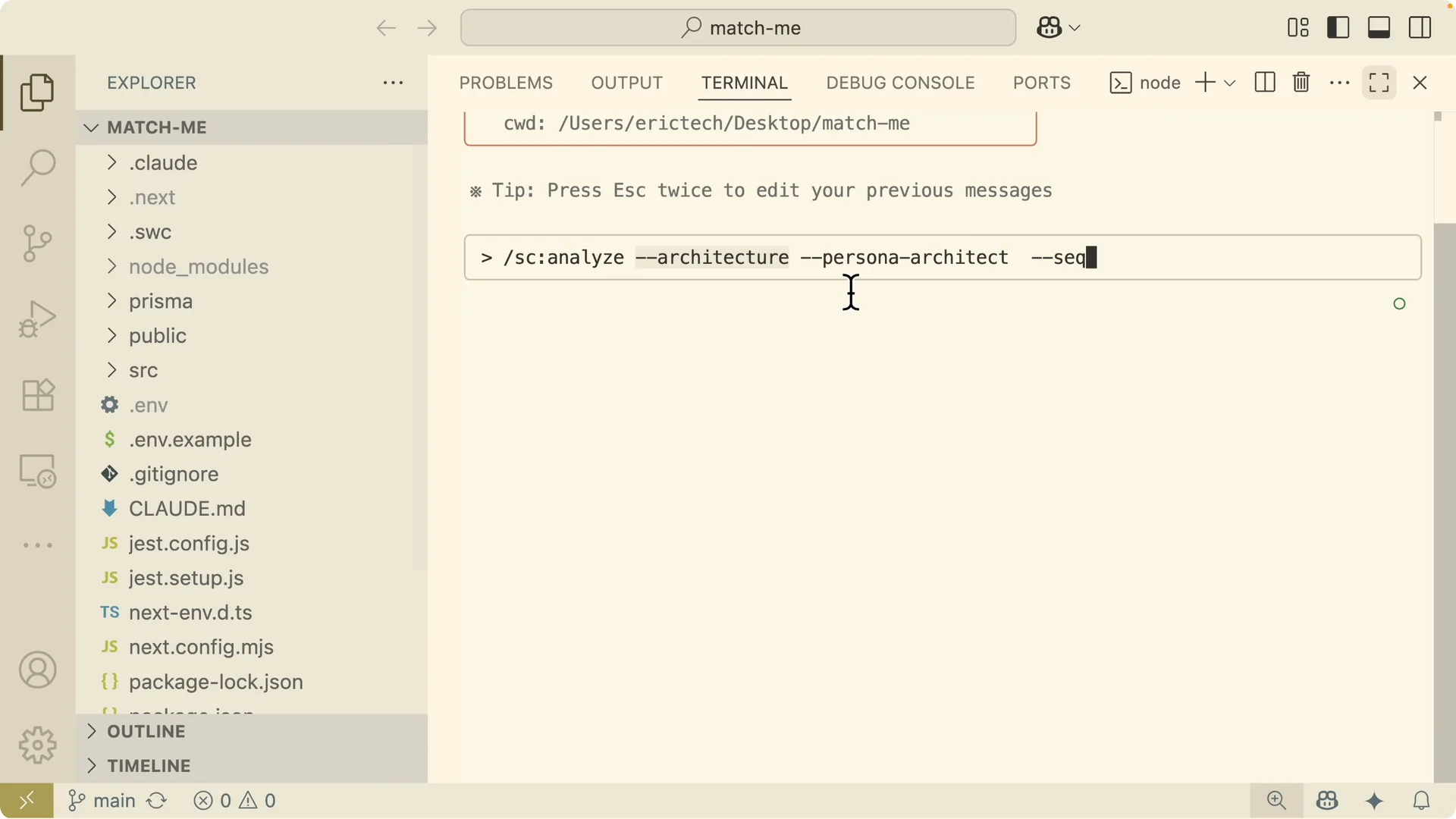The width and height of the screenshot is (1456, 819).
Task: Collapse the MATCH-ME folder section
Action: point(252,127)
